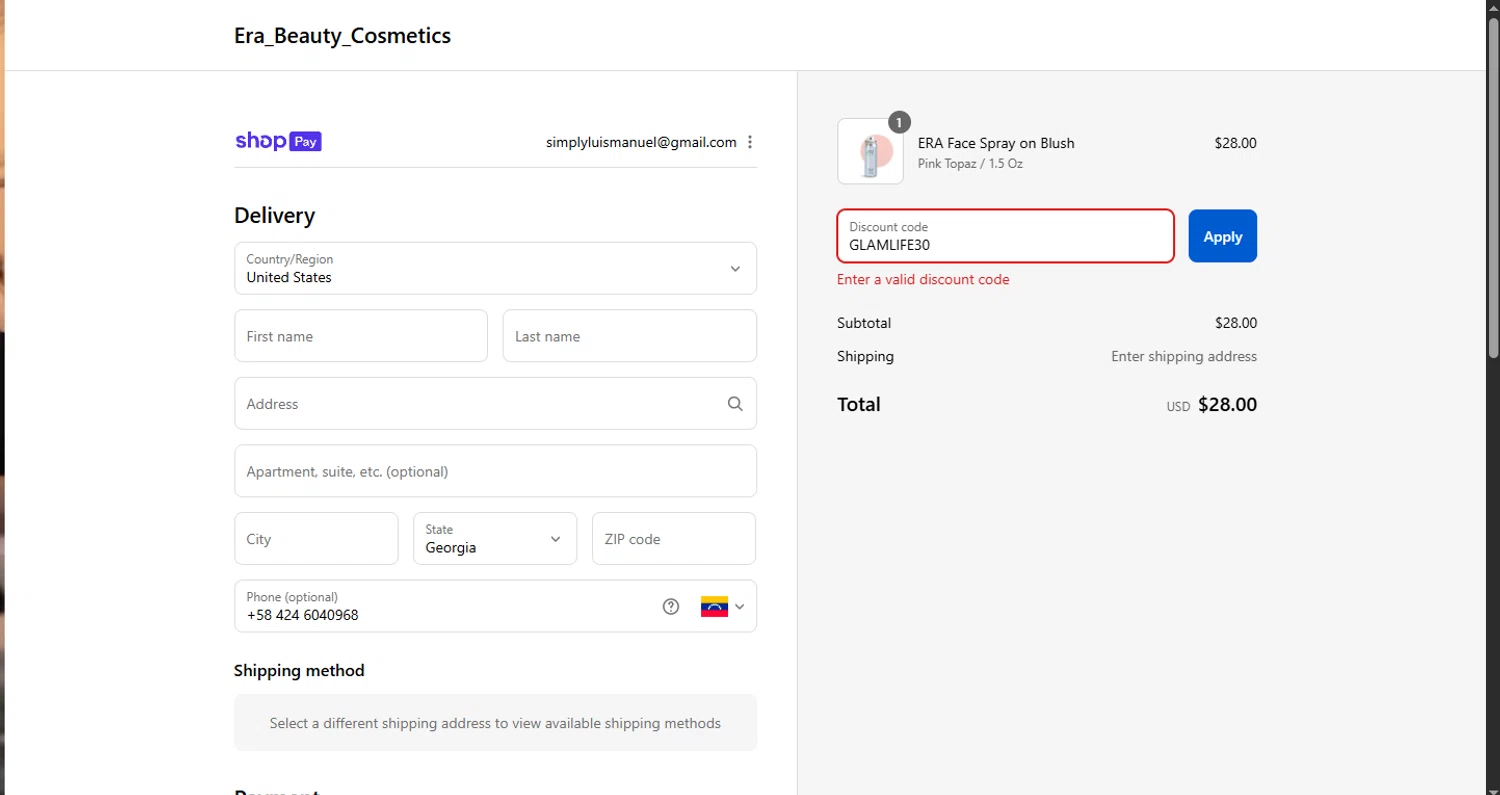Click the quantity badge on product thumbnail
Screen dimensions: 1500x795
[x=899, y=123]
